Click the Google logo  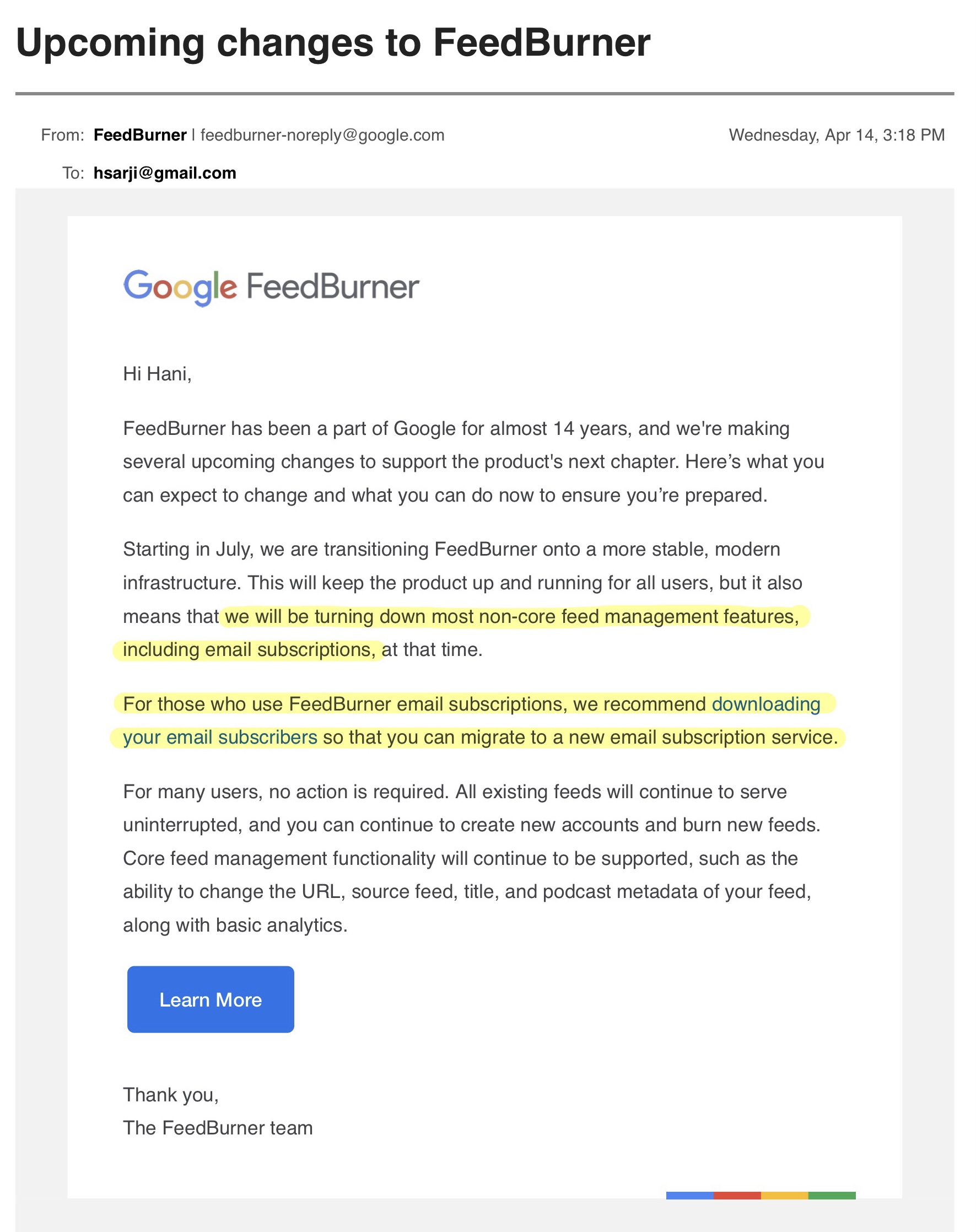click(180, 287)
